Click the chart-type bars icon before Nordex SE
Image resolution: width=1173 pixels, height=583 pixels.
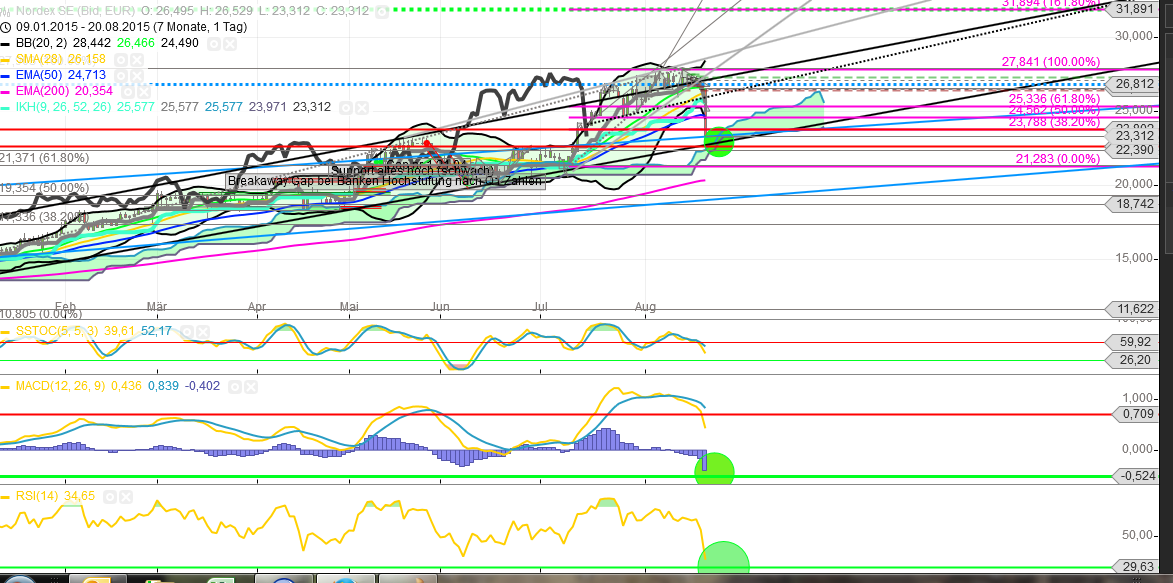pos(6,11)
